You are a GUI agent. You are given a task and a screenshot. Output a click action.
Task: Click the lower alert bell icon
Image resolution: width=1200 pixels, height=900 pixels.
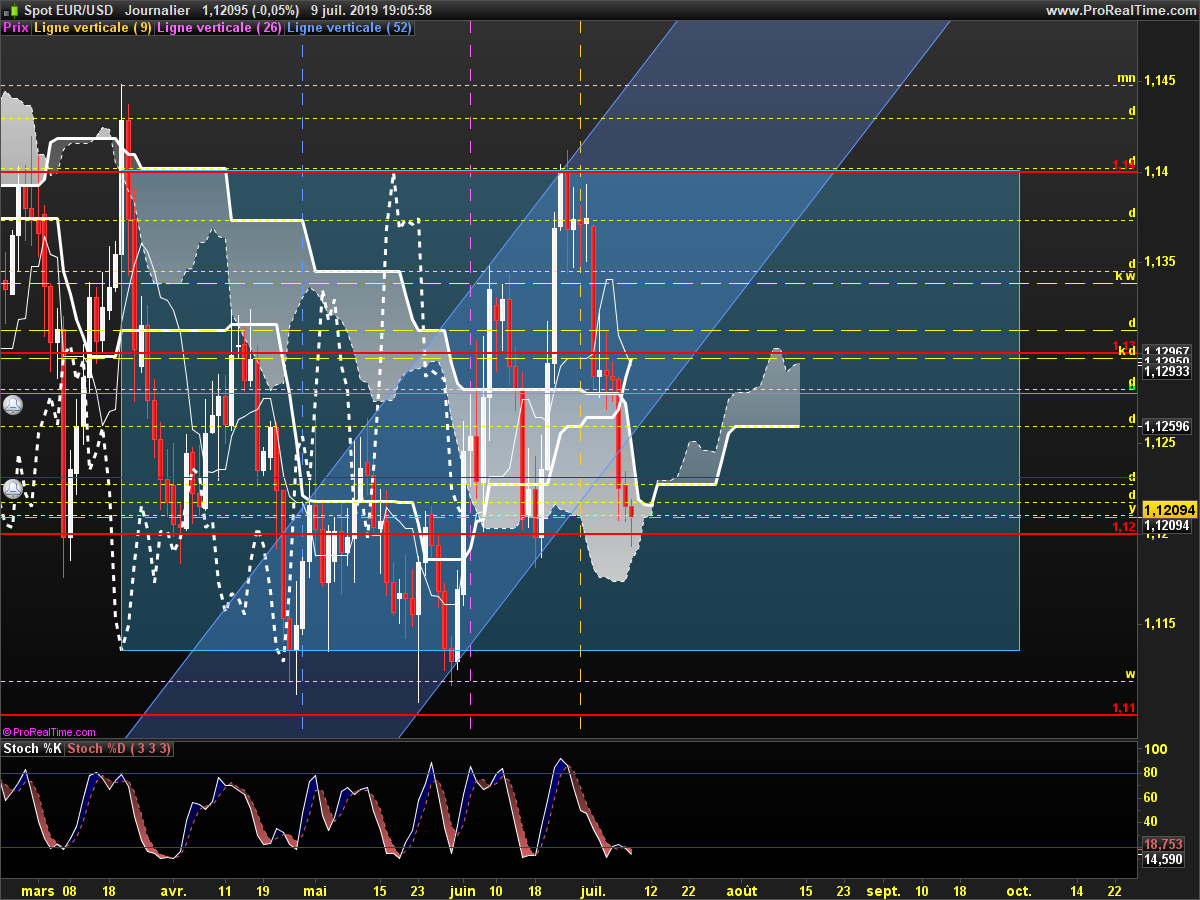pos(12,489)
